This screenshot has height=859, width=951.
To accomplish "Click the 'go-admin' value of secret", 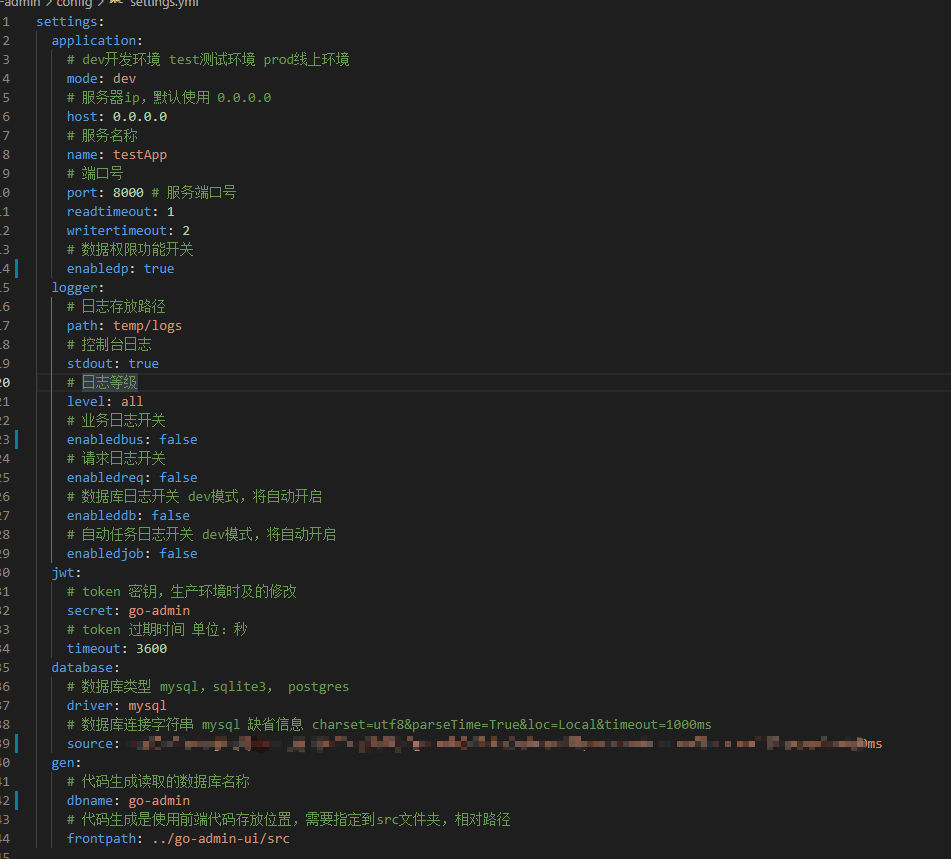I will click(159, 611).
